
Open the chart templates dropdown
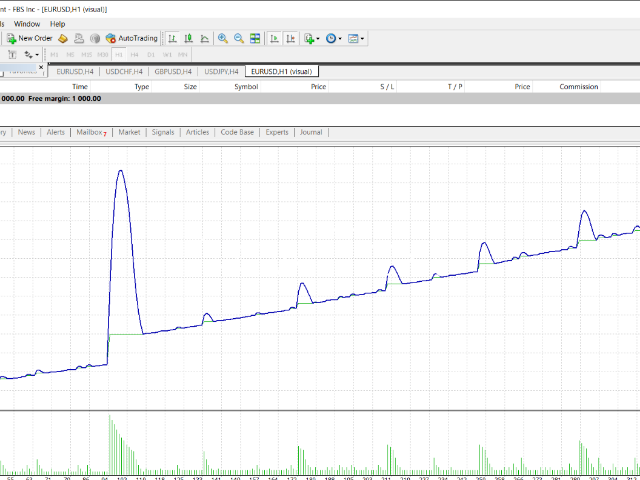coord(356,38)
